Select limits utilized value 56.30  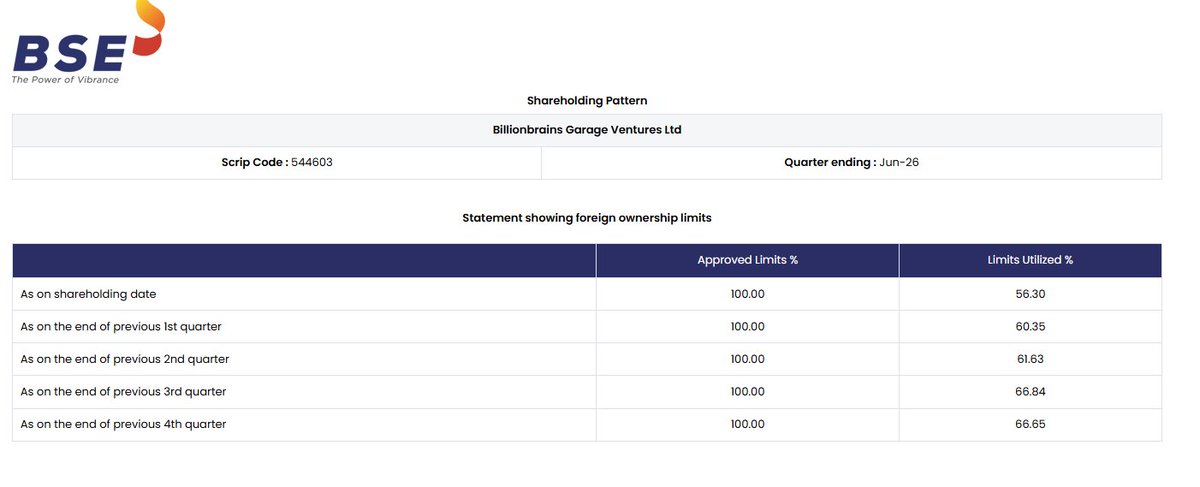click(1030, 294)
